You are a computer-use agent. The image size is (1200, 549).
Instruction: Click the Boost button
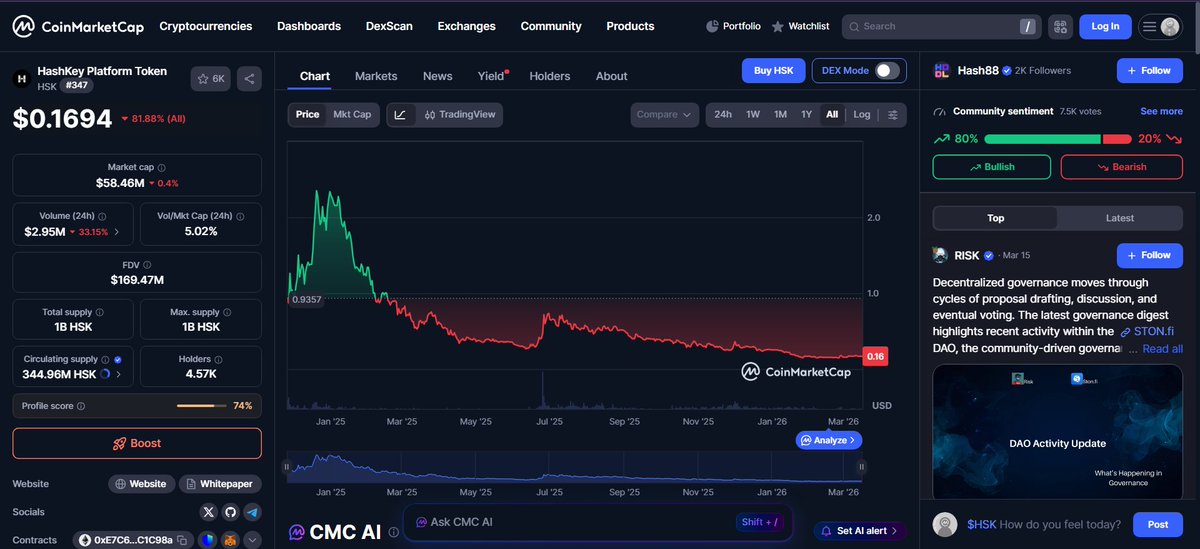tap(137, 443)
